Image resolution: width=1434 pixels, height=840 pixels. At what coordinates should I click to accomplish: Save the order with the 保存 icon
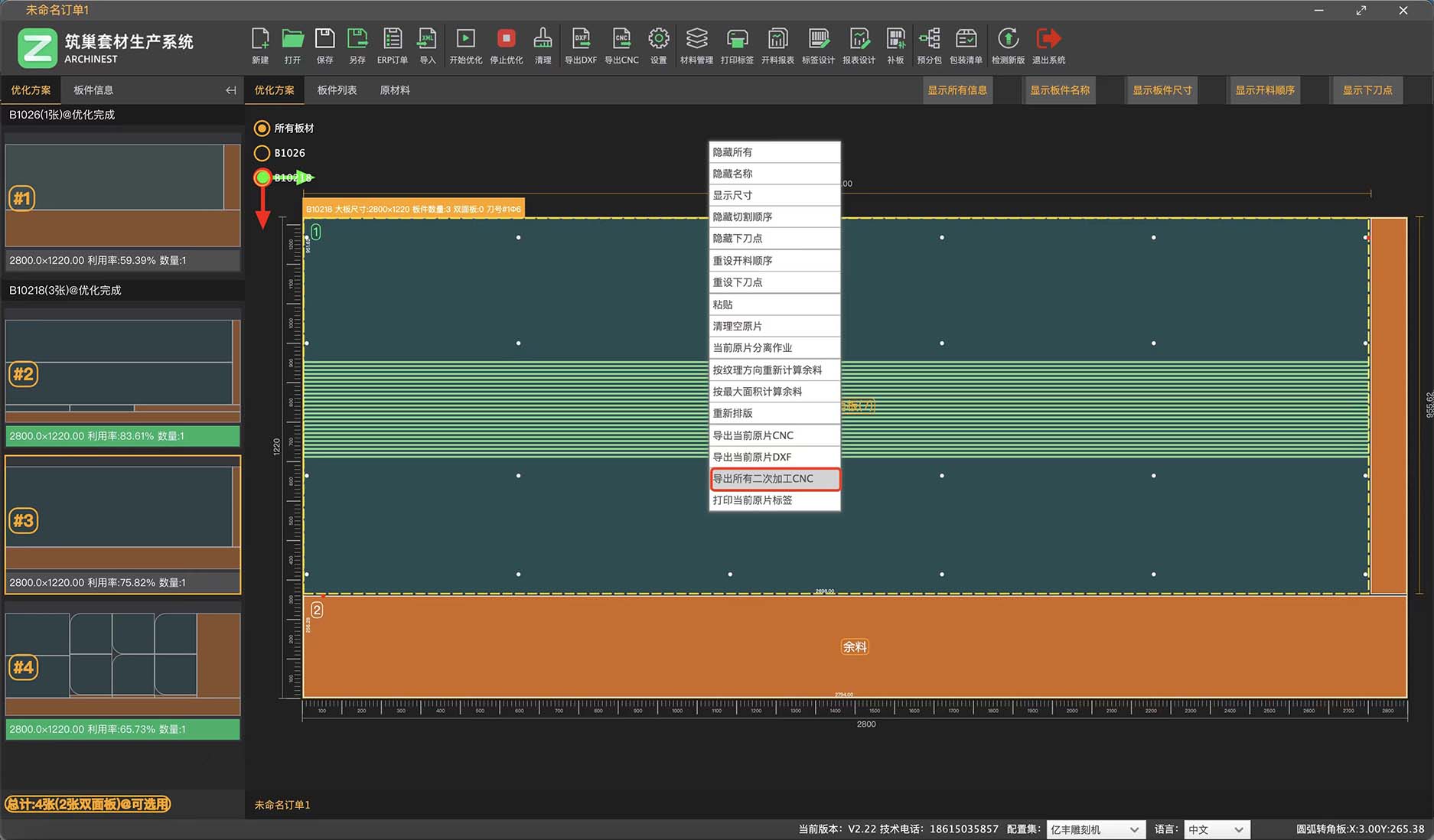tap(325, 45)
